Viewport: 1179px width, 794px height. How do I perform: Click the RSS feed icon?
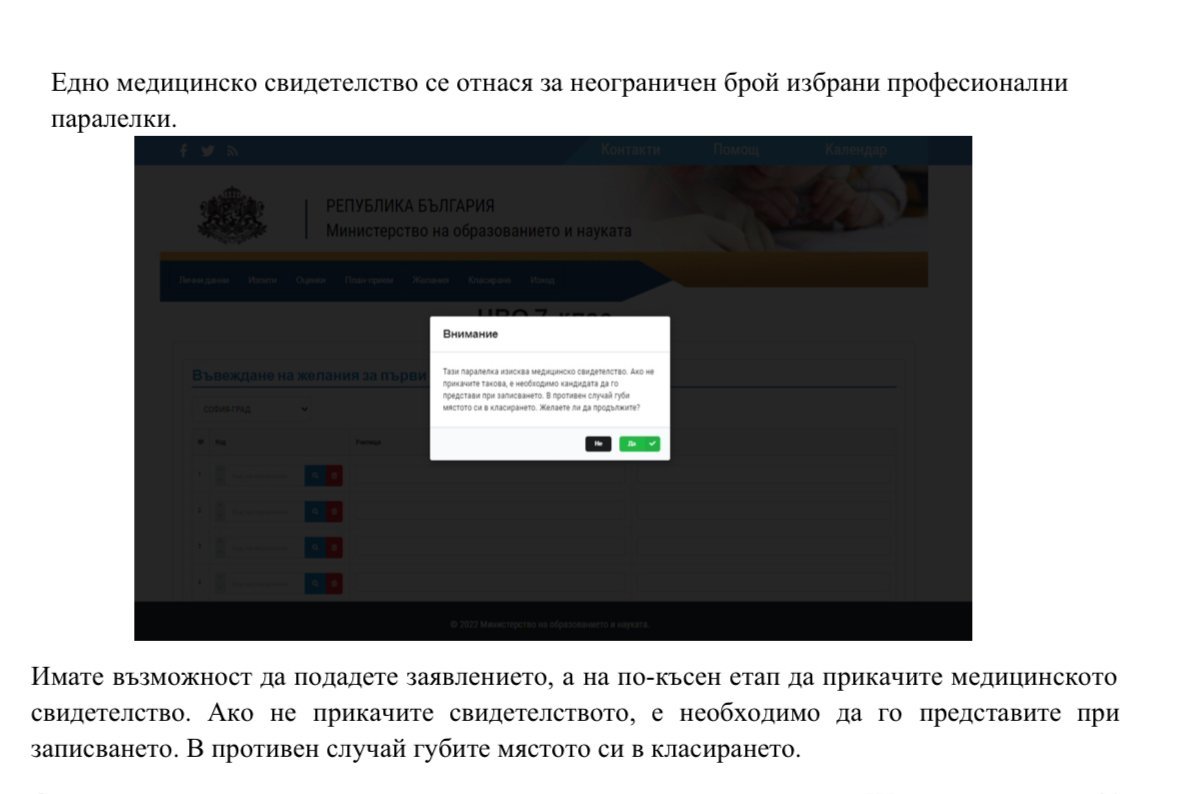point(231,151)
